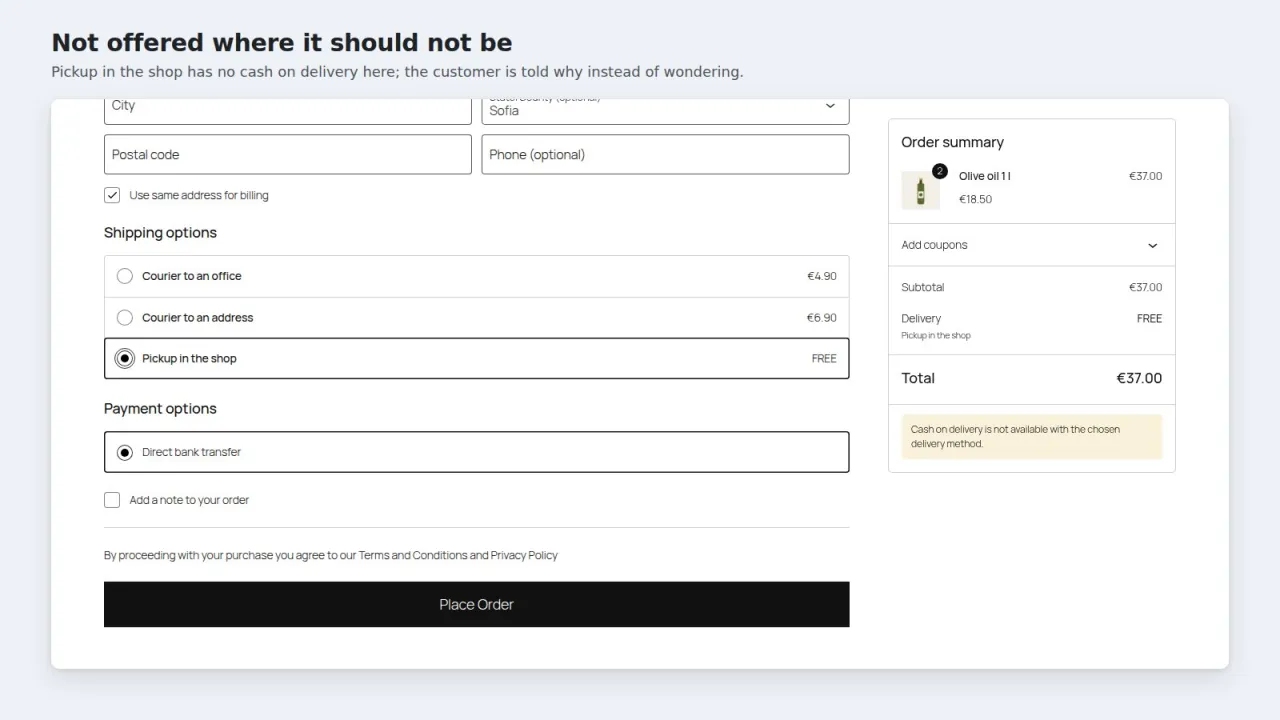Click the olive oil product thumbnail
Screen dimensions: 1280x720
pos(920,190)
